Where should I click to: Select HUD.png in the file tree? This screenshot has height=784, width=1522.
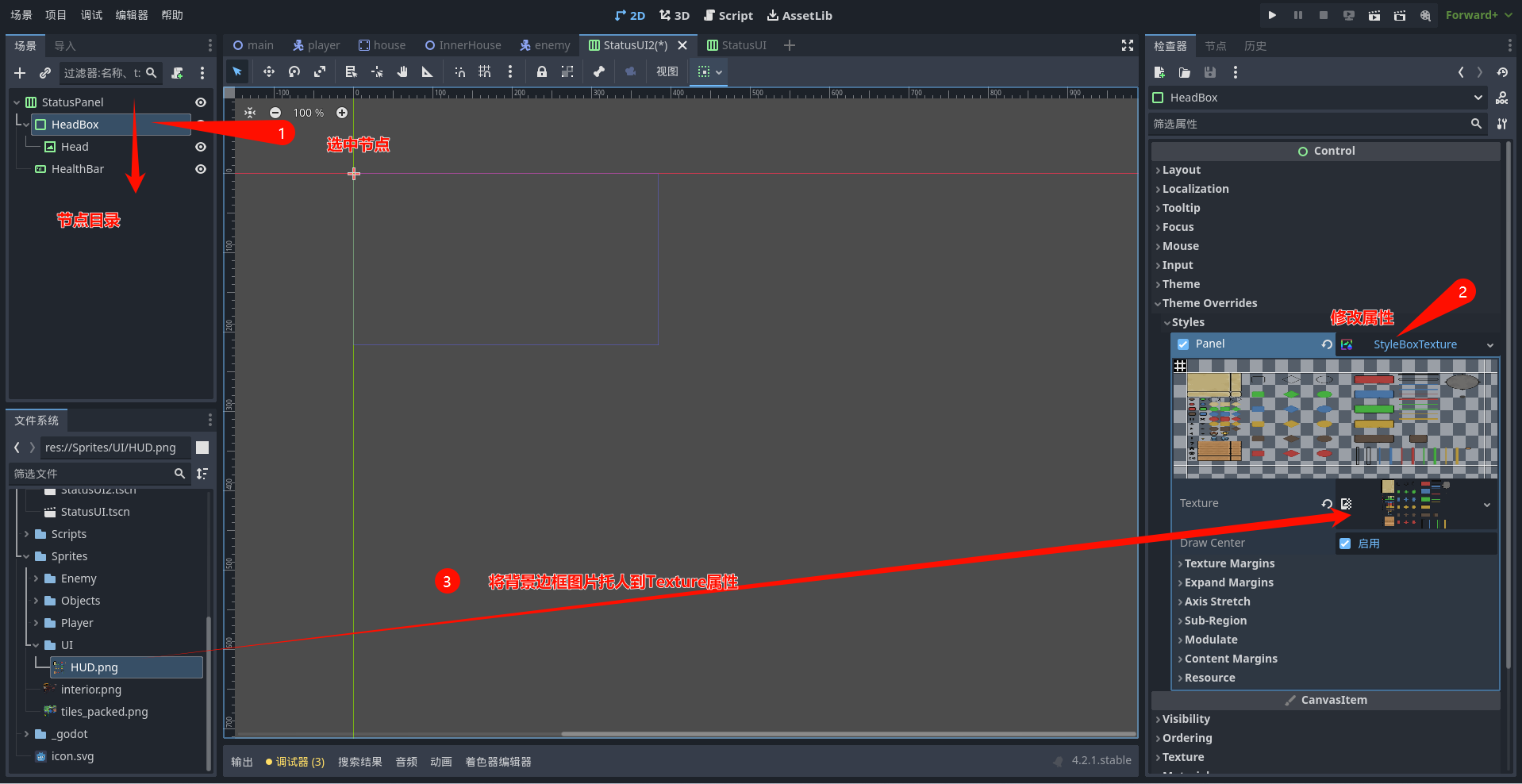pyautogui.click(x=126, y=667)
